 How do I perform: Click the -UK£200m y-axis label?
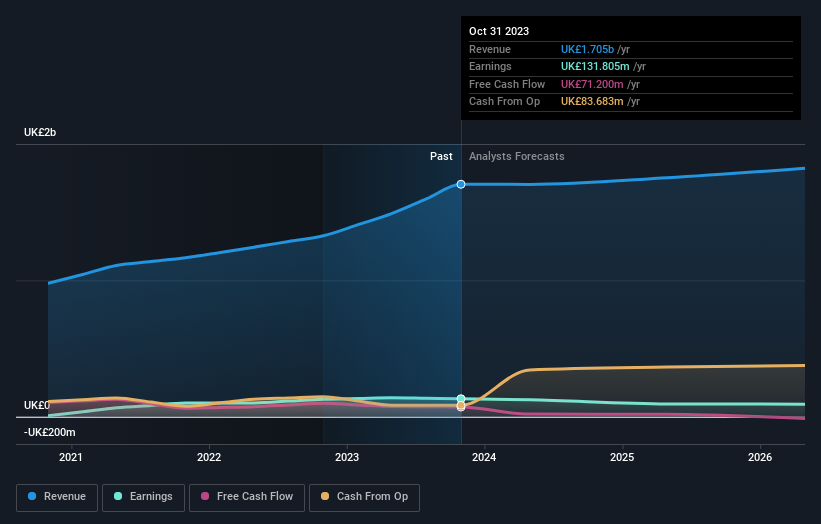click(x=49, y=432)
